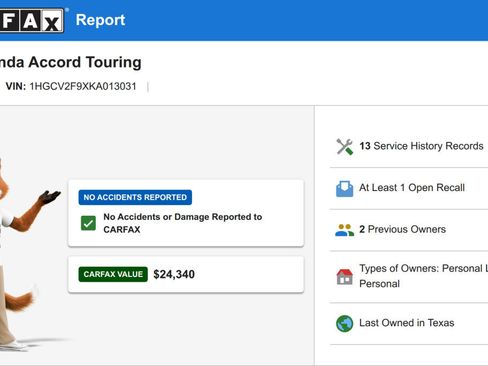Click the $24,340 value amount
Screen dimensions: 488x366
click(x=174, y=274)
